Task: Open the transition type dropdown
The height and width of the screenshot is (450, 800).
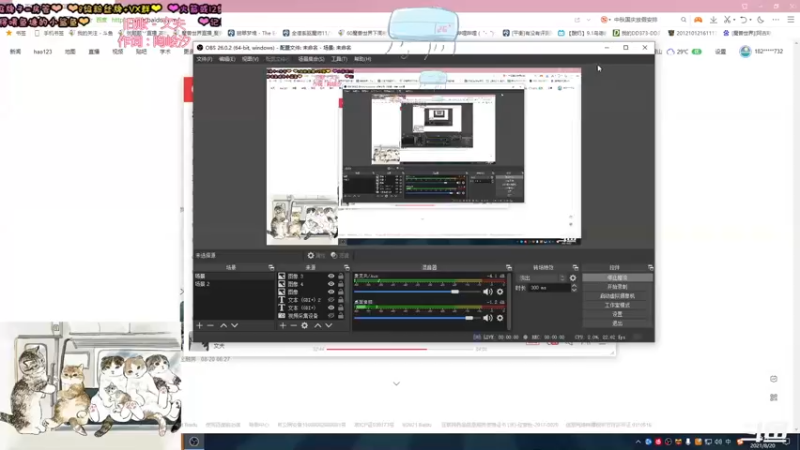Action: pyautogui.click(x=541, y=278)
